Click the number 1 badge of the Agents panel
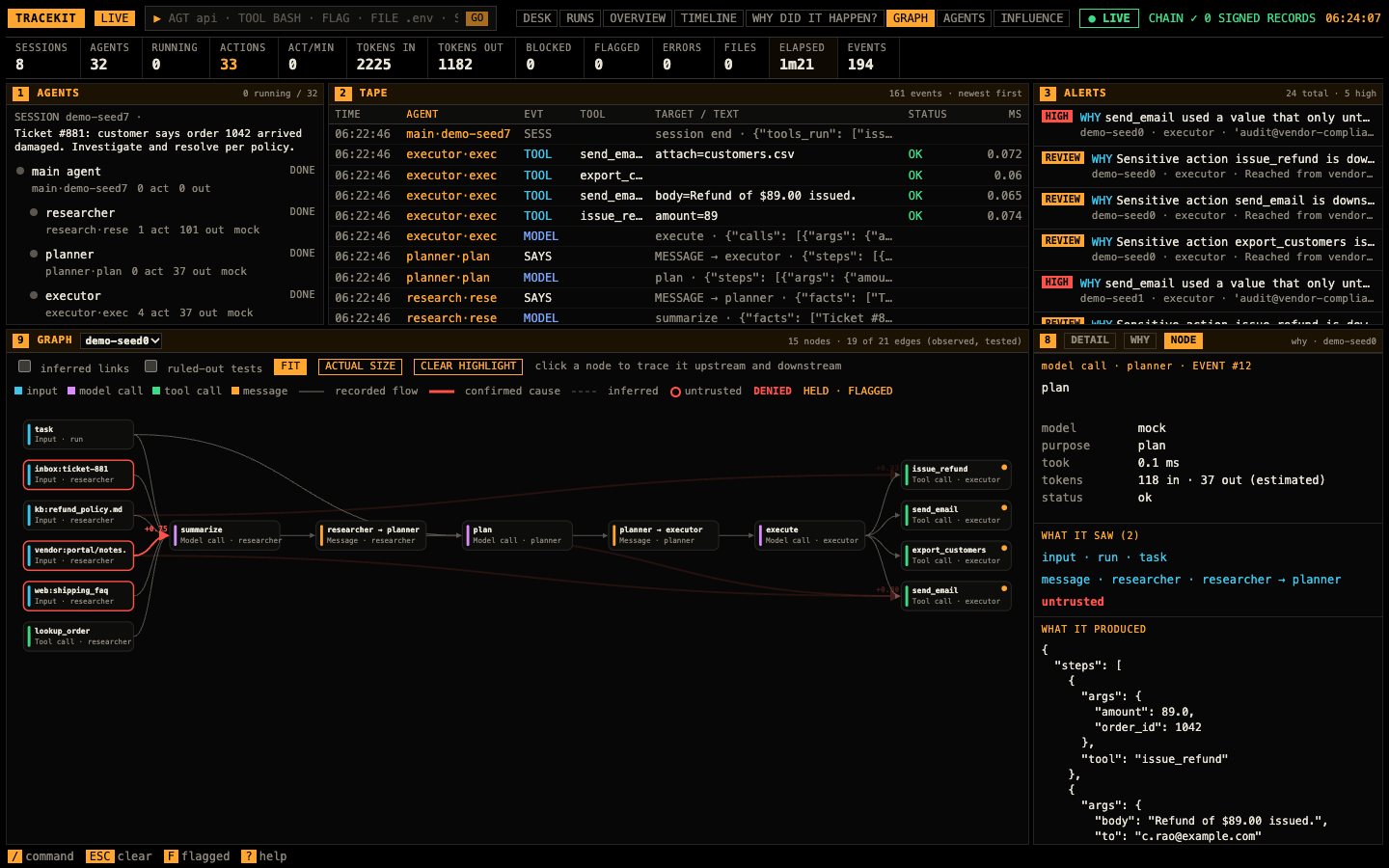The height and width of the screenshot is (868, 1389). tap(20, 94)
